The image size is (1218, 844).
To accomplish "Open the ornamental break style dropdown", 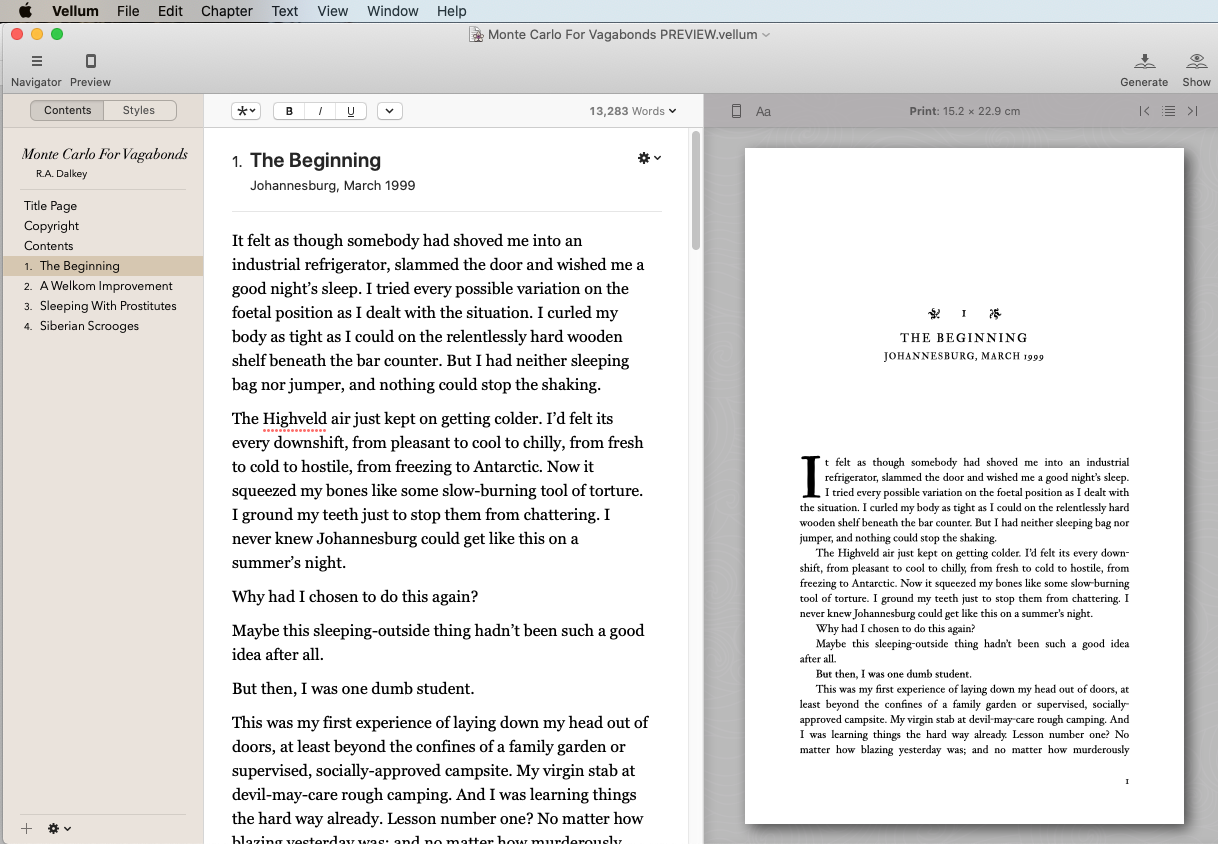I will point(246,111).
